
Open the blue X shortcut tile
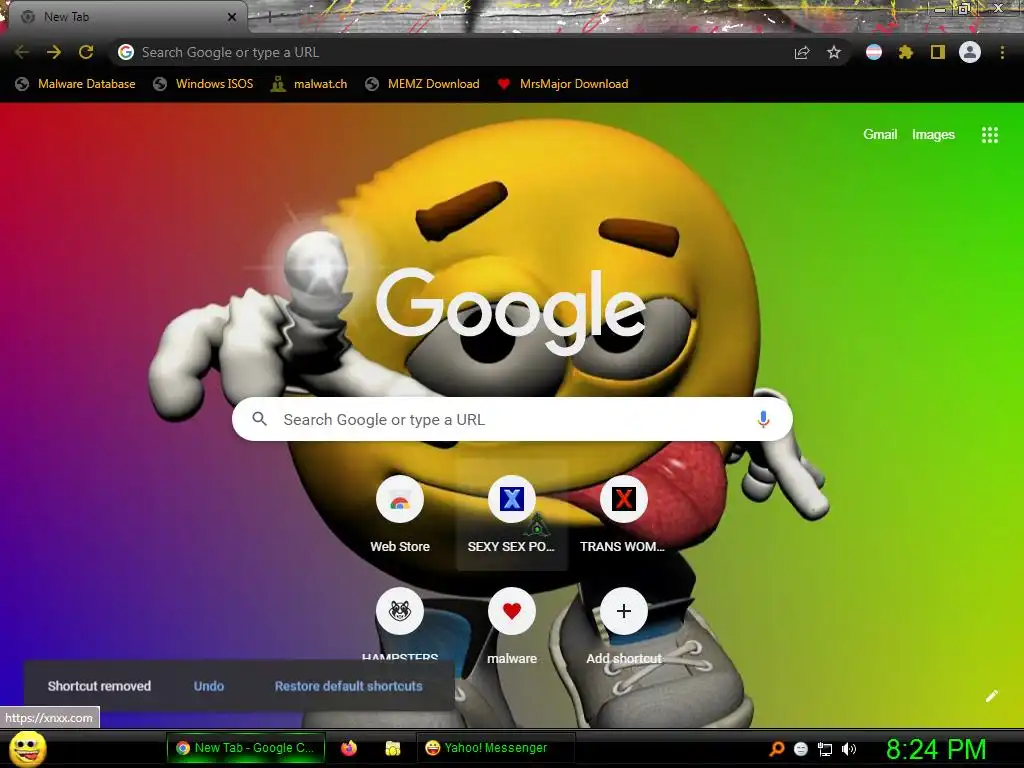coord(512,515)
